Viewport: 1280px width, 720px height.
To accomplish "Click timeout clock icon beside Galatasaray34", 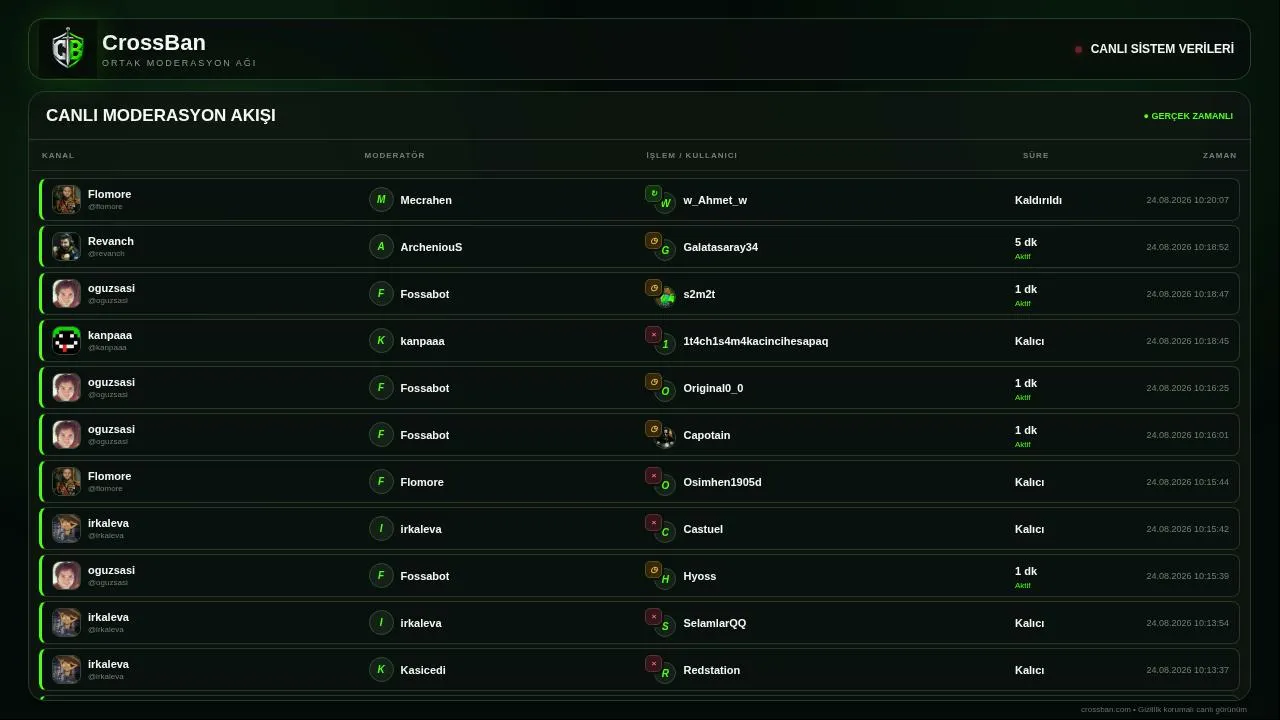I will click(x=653, y=240).
